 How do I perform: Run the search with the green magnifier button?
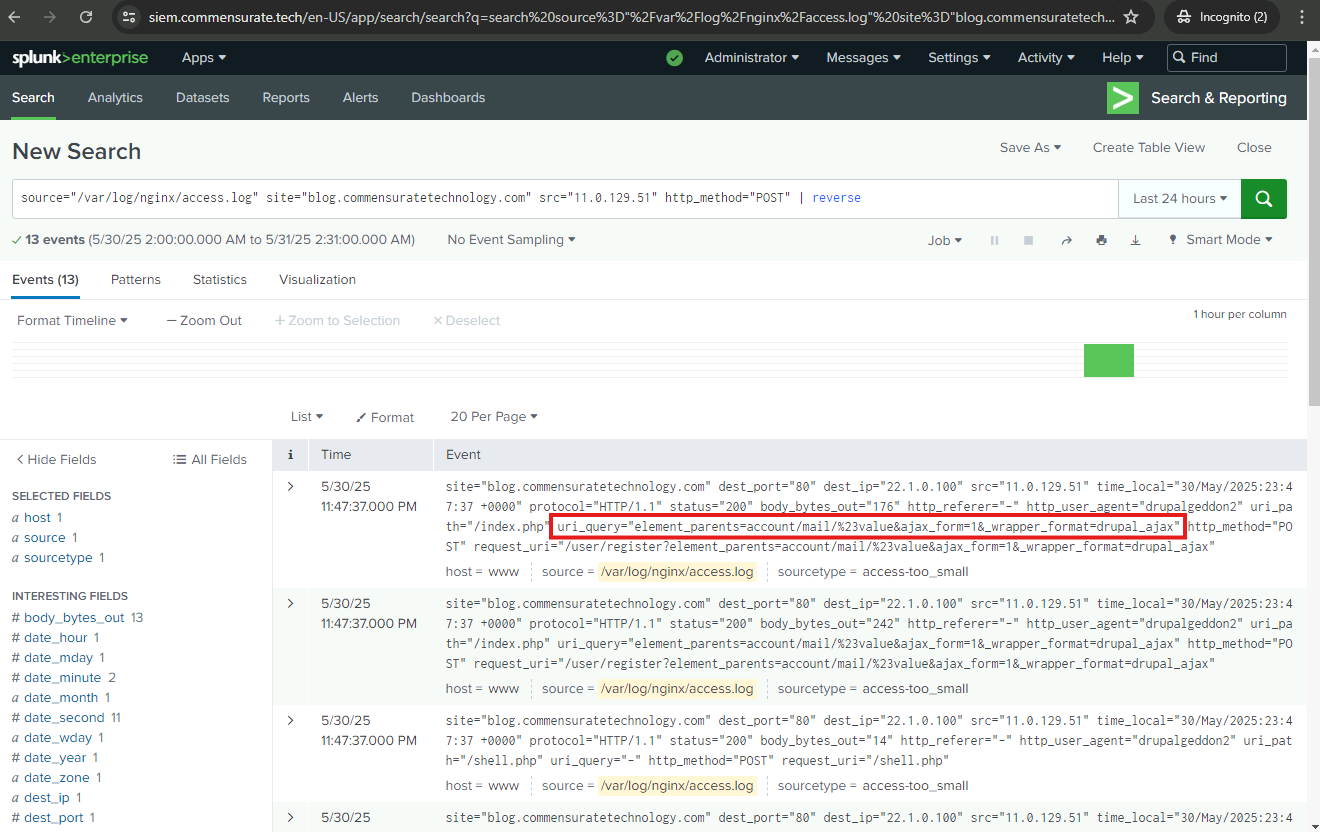[x=1263, y=199]
